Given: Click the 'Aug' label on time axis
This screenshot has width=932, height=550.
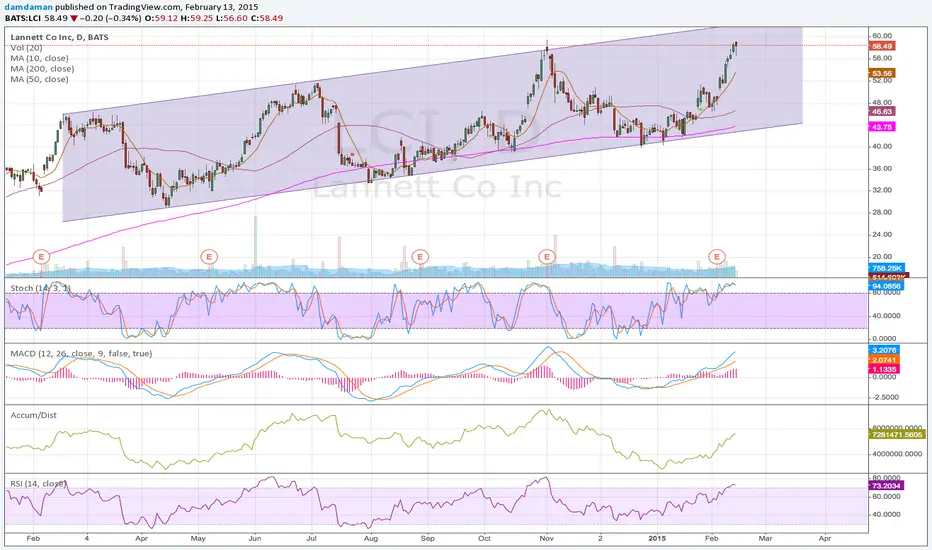Looking at the screenshot, I should coord(370,539).
